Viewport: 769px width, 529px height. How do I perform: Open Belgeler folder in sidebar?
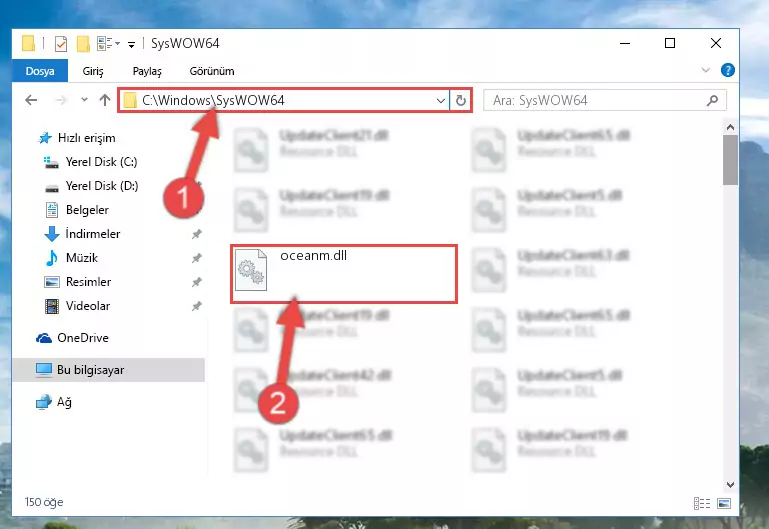point(77,210)
